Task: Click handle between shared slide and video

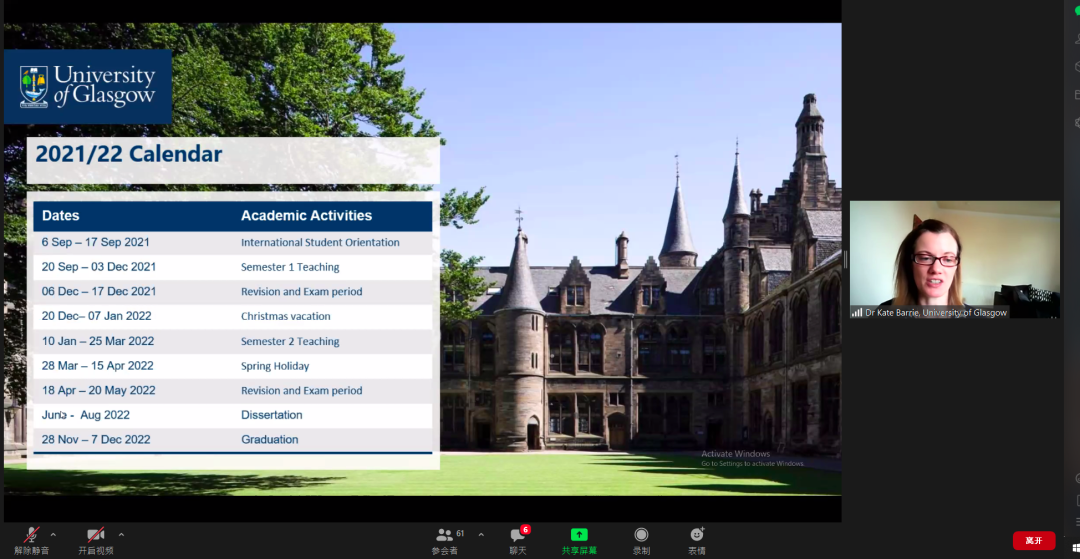Action: coord(845,260)
